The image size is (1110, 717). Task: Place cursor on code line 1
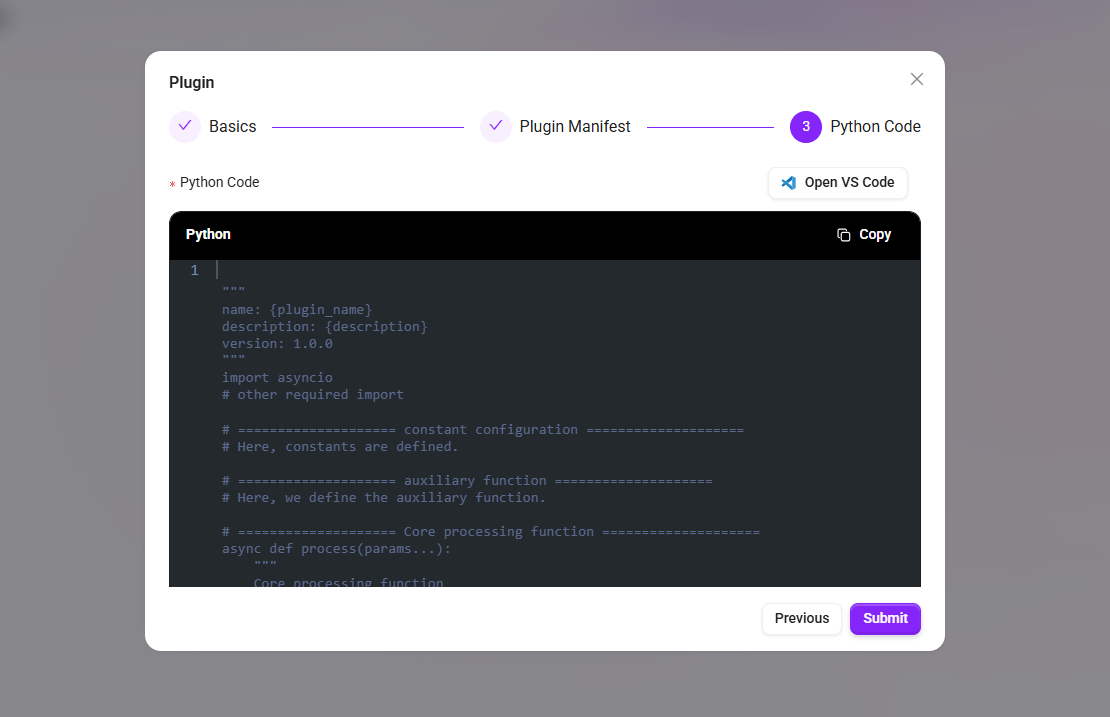(566, 270)
